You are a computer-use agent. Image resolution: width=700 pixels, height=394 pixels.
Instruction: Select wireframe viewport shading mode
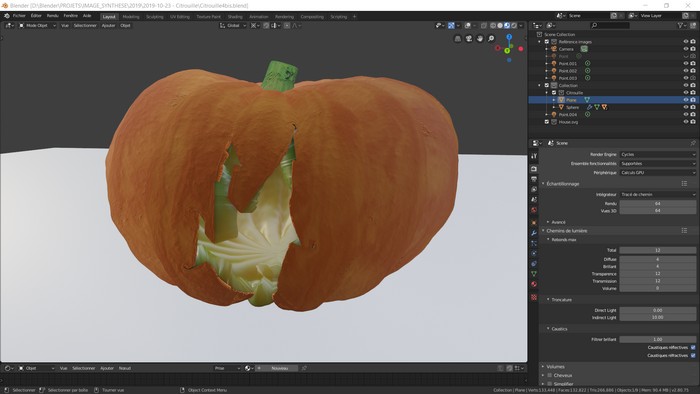pos(493,25)
